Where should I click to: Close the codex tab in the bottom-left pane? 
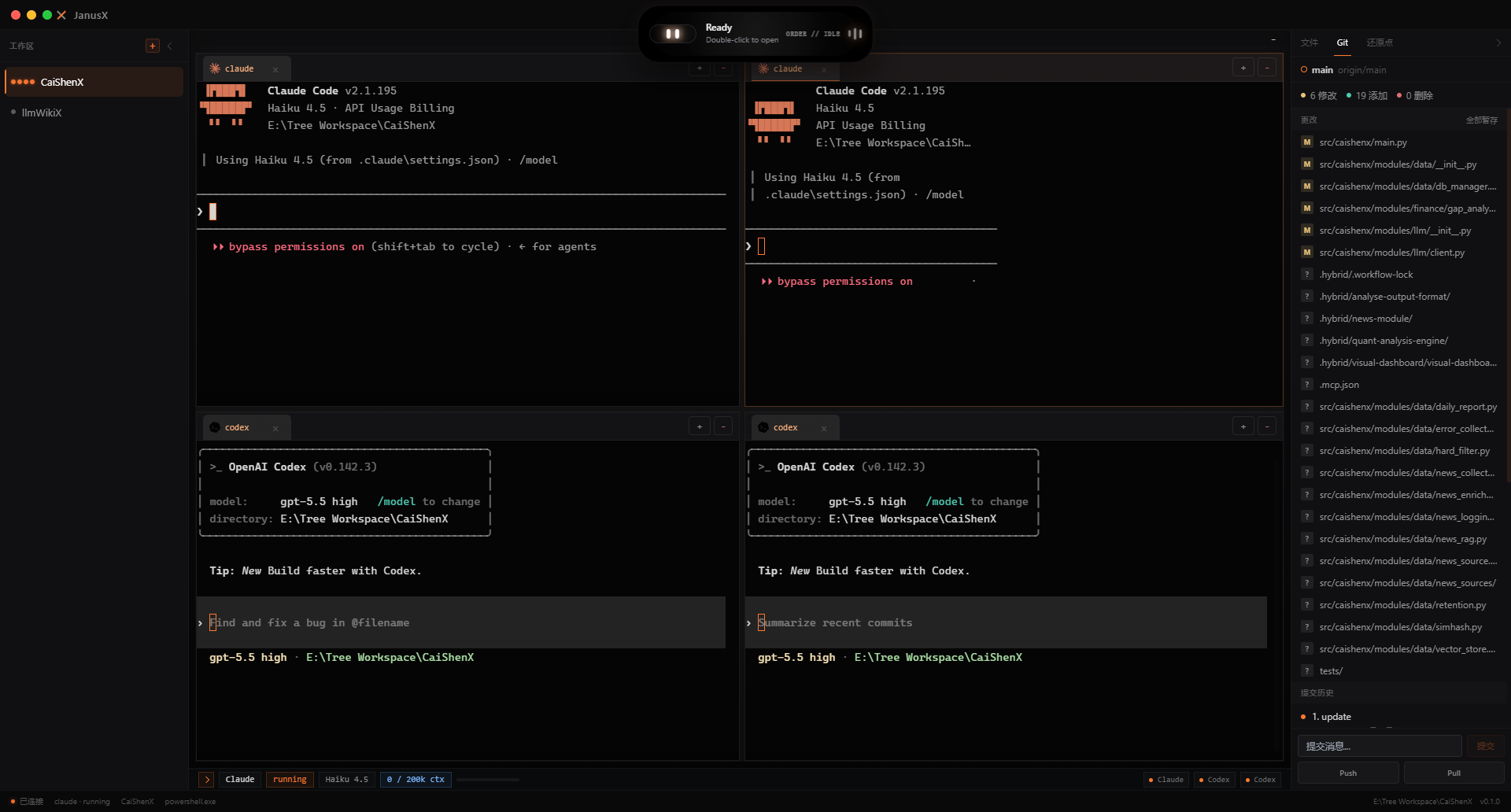tap(275, 428)
